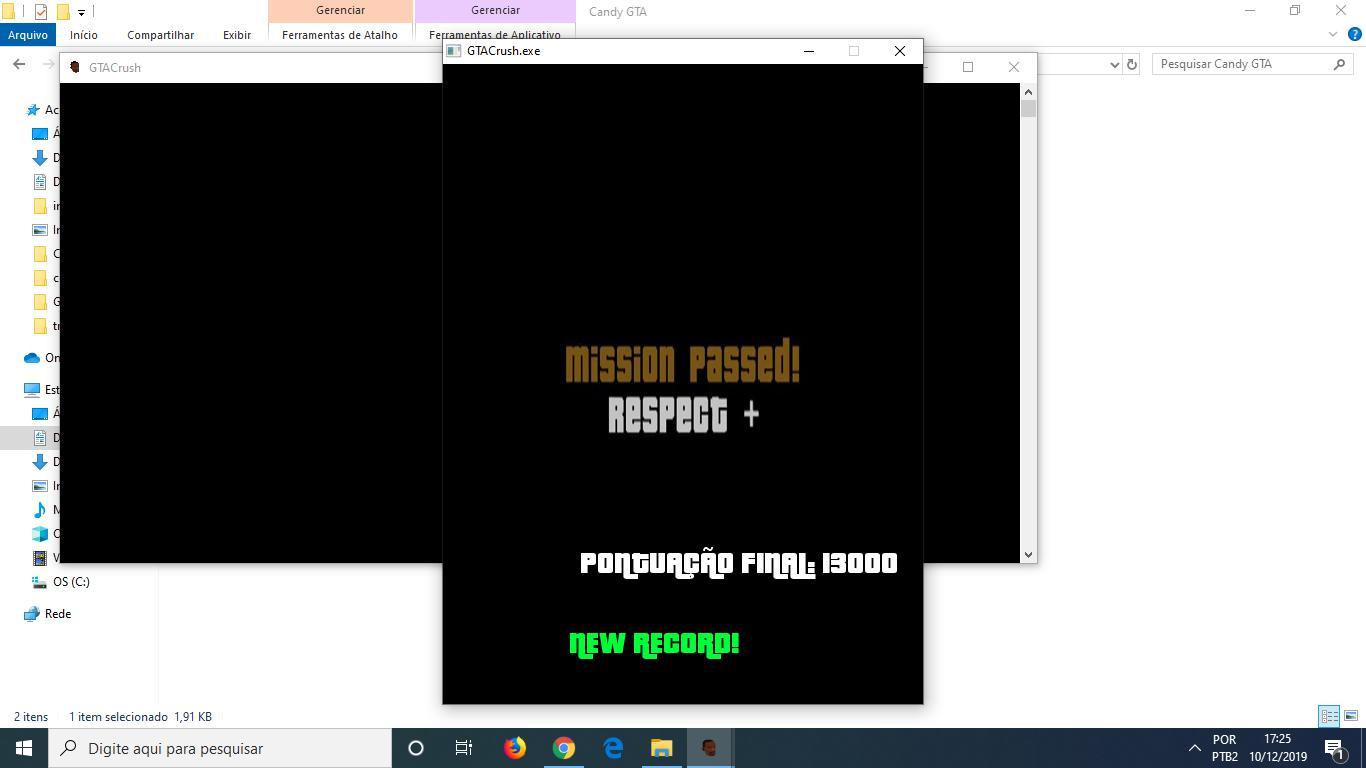Screen dimensions: 1366x768
Task: Click the Respect + text
Action: tap(684, 414)
